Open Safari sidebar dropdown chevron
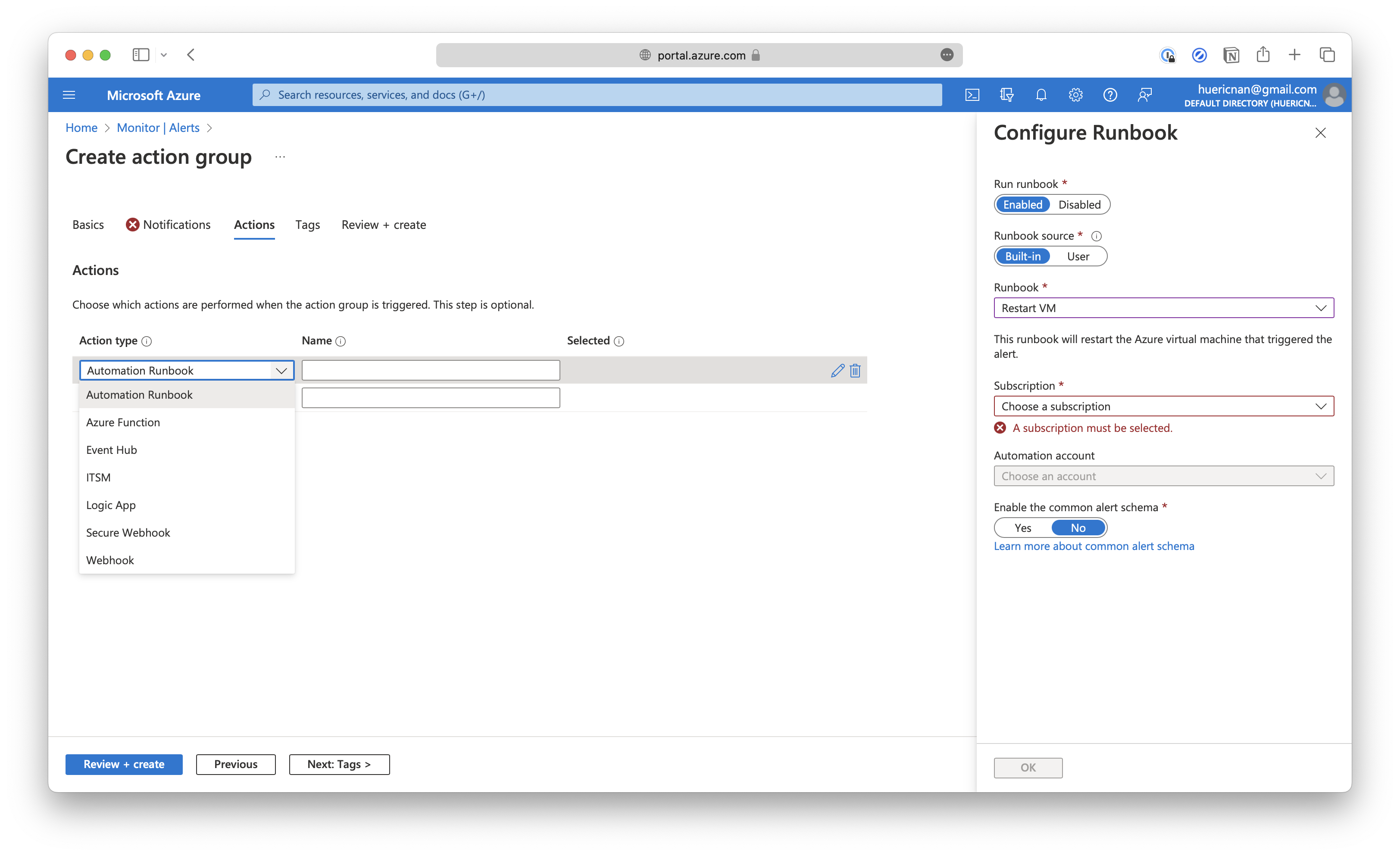The image size is (1400, 856). pos(164,55)
